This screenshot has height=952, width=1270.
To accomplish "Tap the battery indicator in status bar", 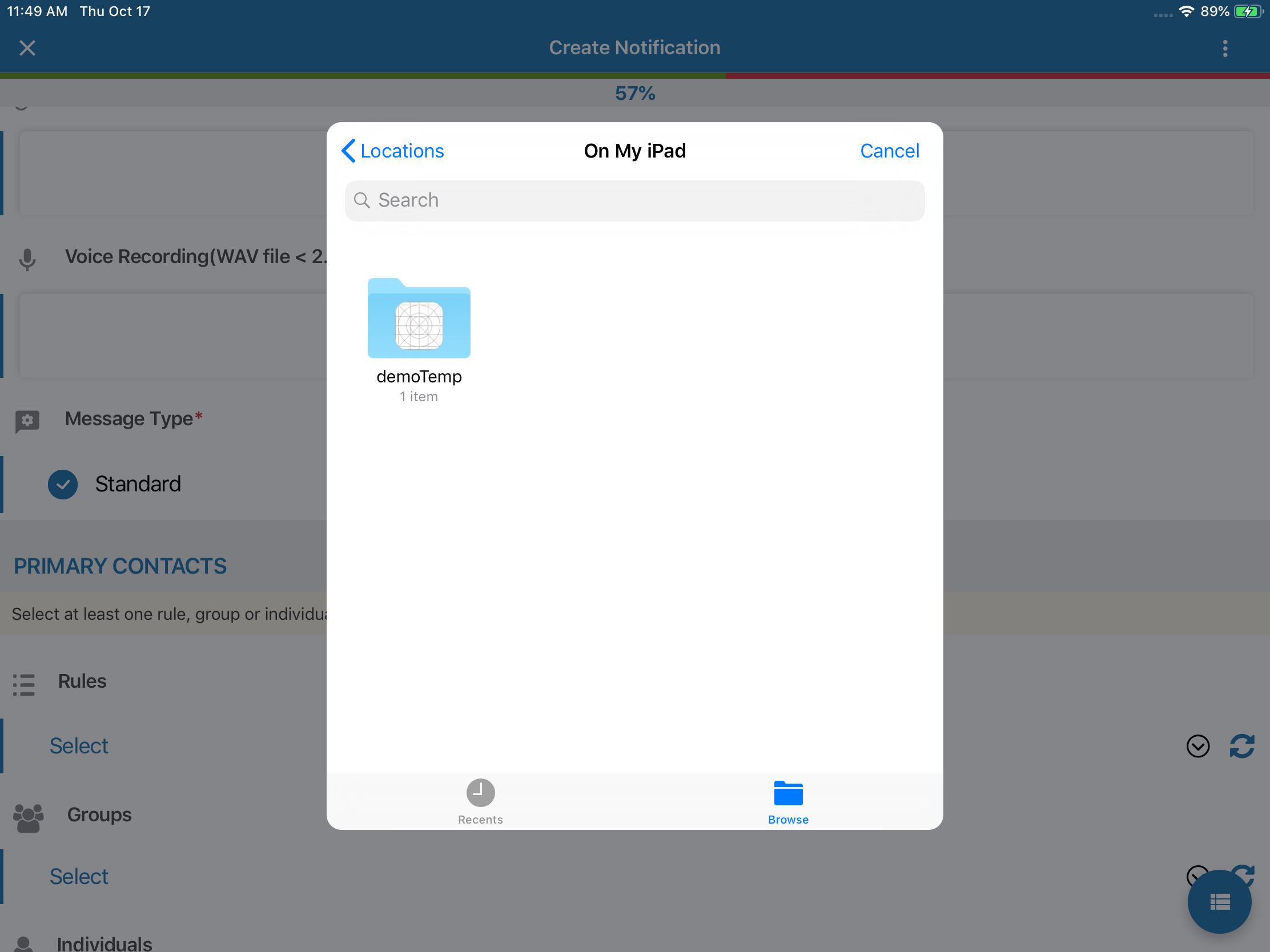I will tap(1248, 11).
